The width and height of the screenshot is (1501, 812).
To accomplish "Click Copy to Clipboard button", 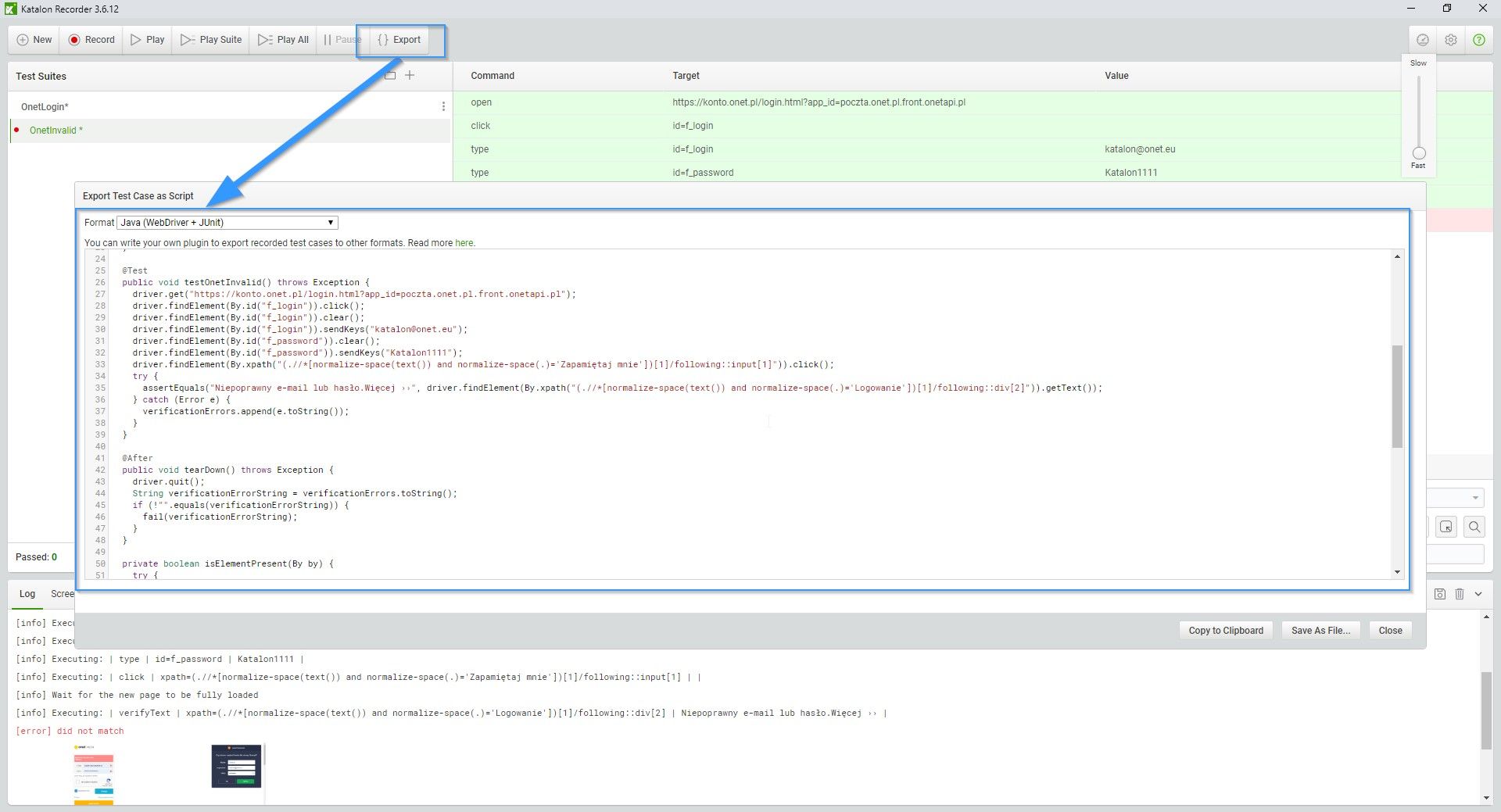I will (x=1225, y=631).
